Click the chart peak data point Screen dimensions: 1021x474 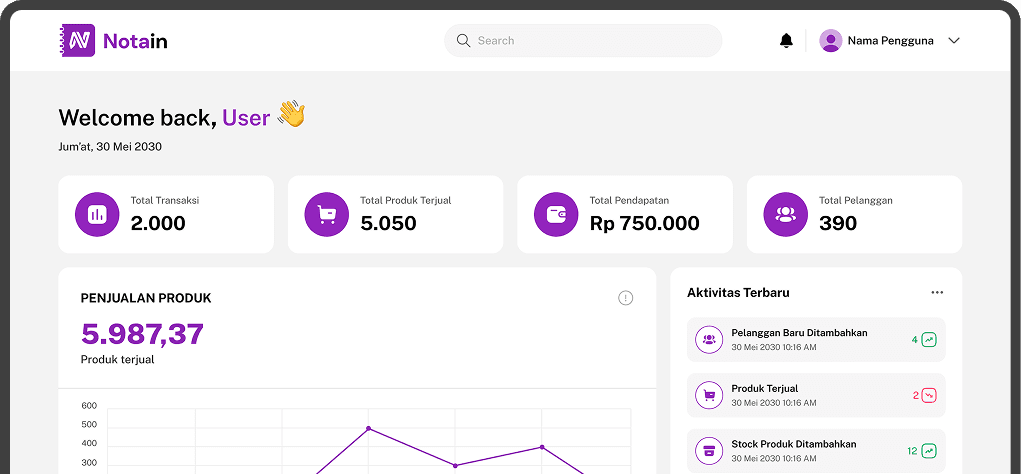[x=368, y=428]
